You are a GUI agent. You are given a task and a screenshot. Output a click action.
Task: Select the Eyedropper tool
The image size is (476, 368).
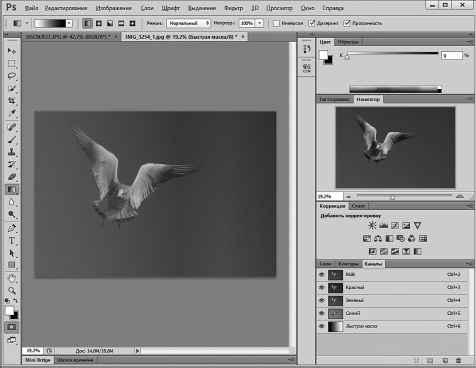12,113
